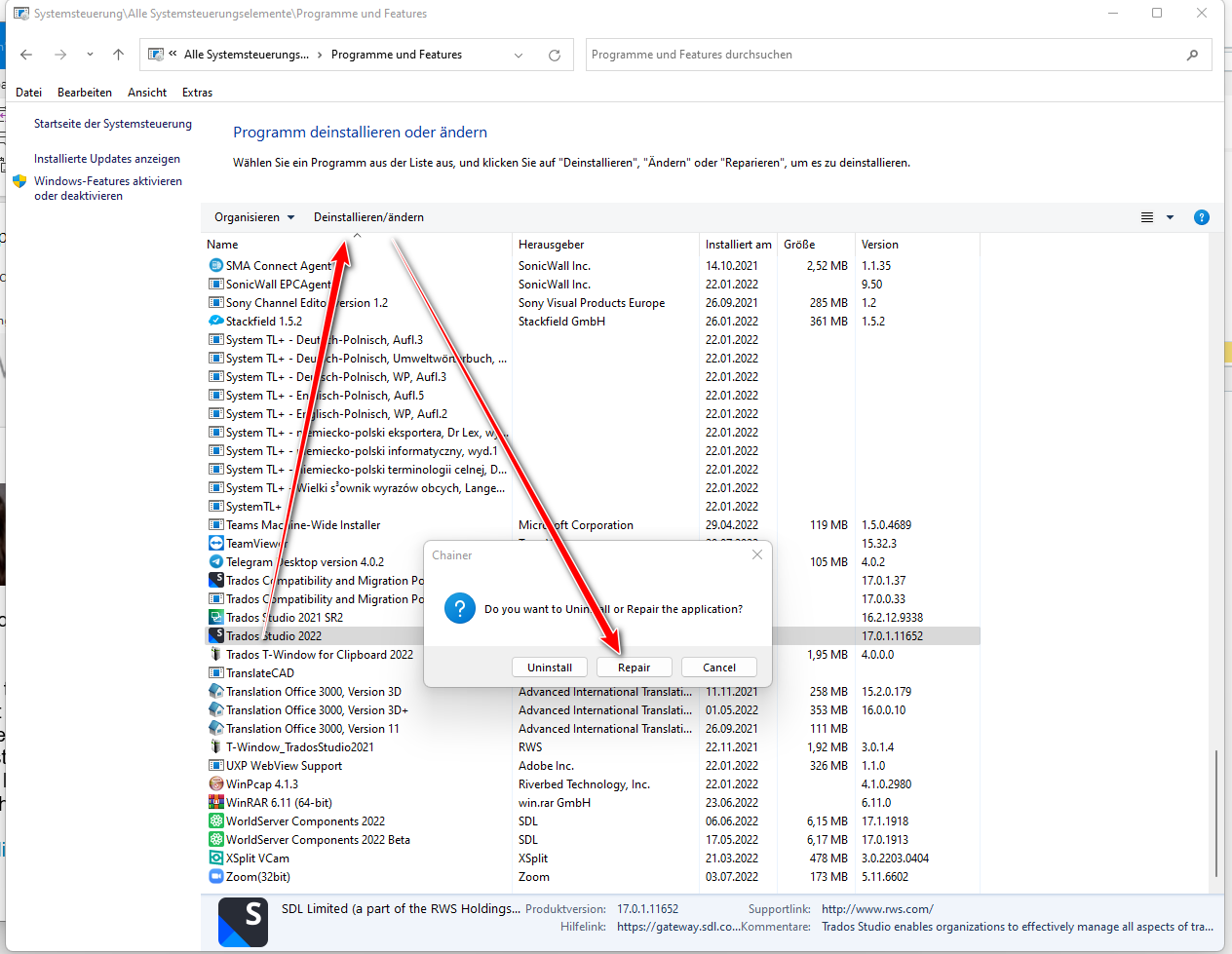Select WorldServer Components 2022 icon
1232x954 pixels.
pos(215,820)
